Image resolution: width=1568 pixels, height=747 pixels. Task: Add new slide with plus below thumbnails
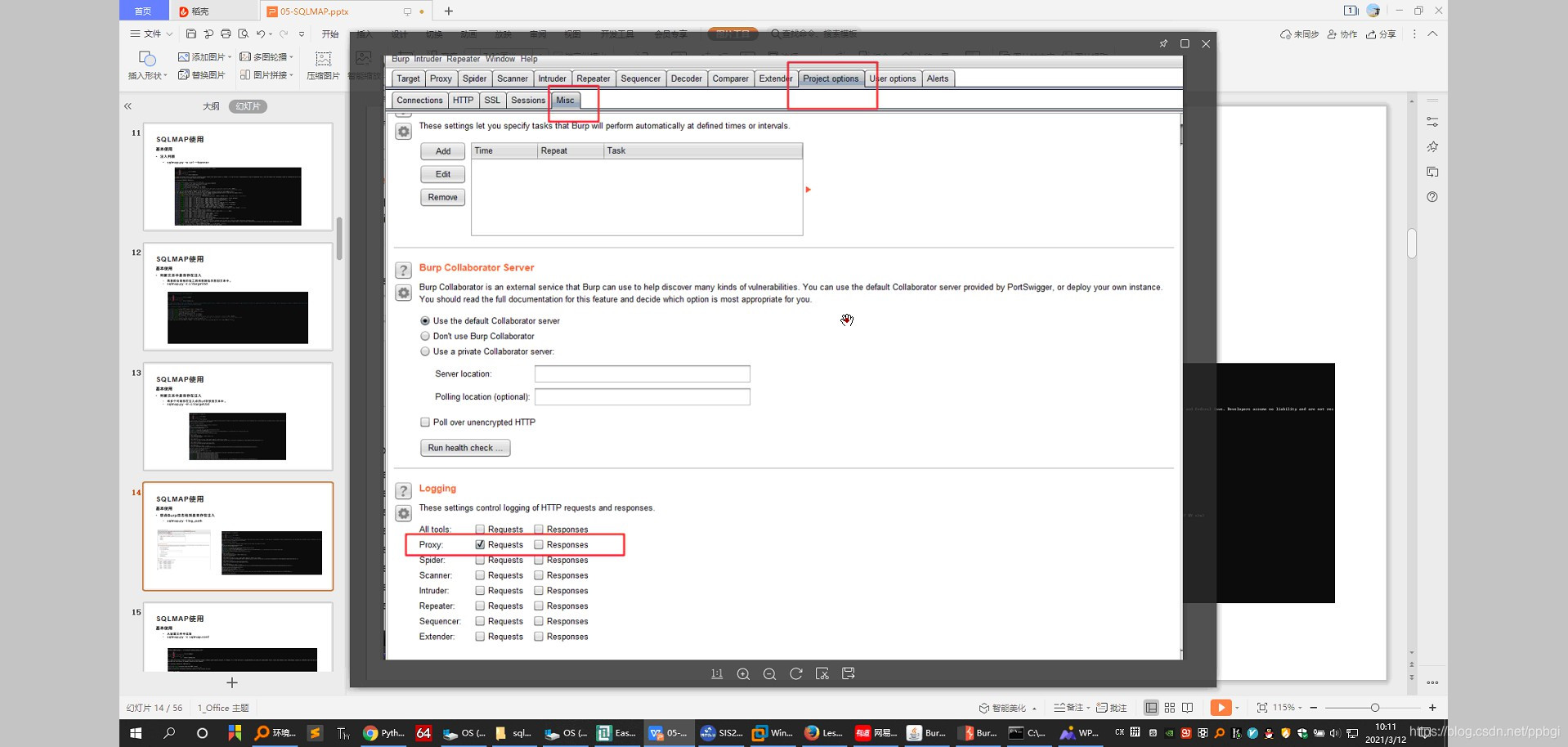coord(232,682)
